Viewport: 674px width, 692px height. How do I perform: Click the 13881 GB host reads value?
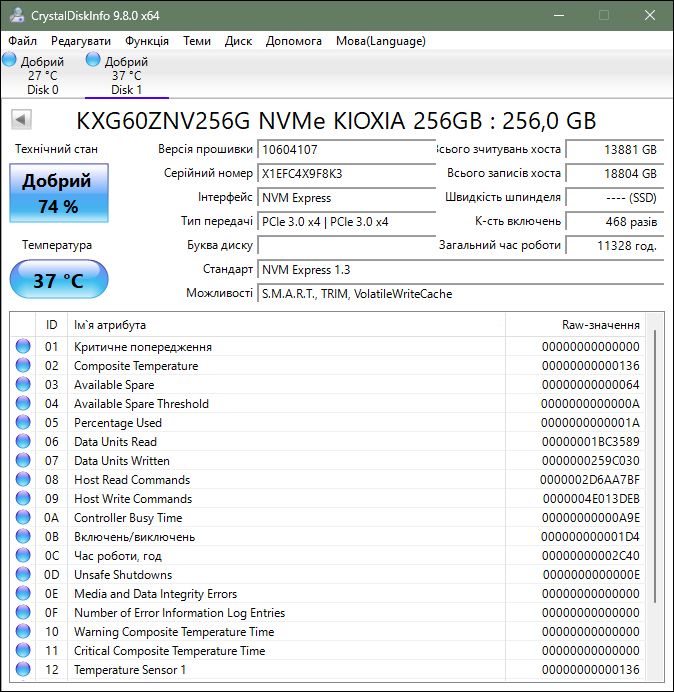point(614,150)
